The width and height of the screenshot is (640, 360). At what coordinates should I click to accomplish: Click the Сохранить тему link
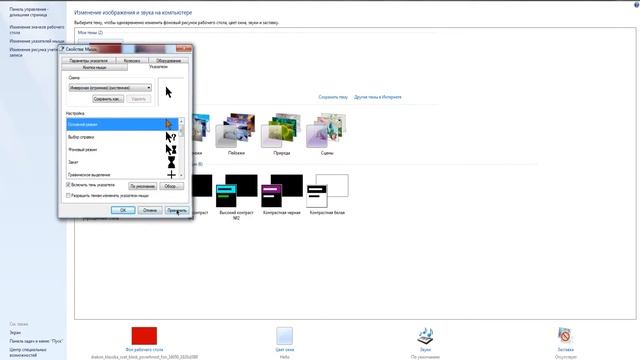pos(333,97)
